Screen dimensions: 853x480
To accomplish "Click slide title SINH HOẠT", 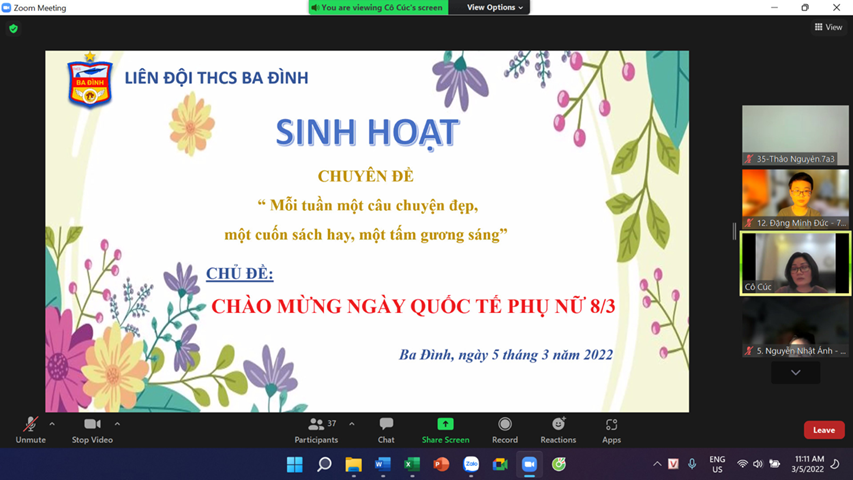I will (x=367, y=133).
